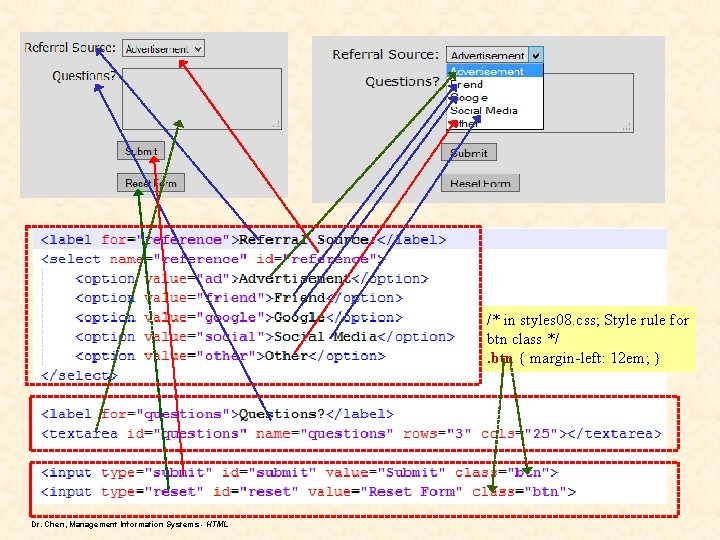This screenshot has width=720, height=540.
Task: Click Questions? label in left form
Action: [x=84, y=76]
